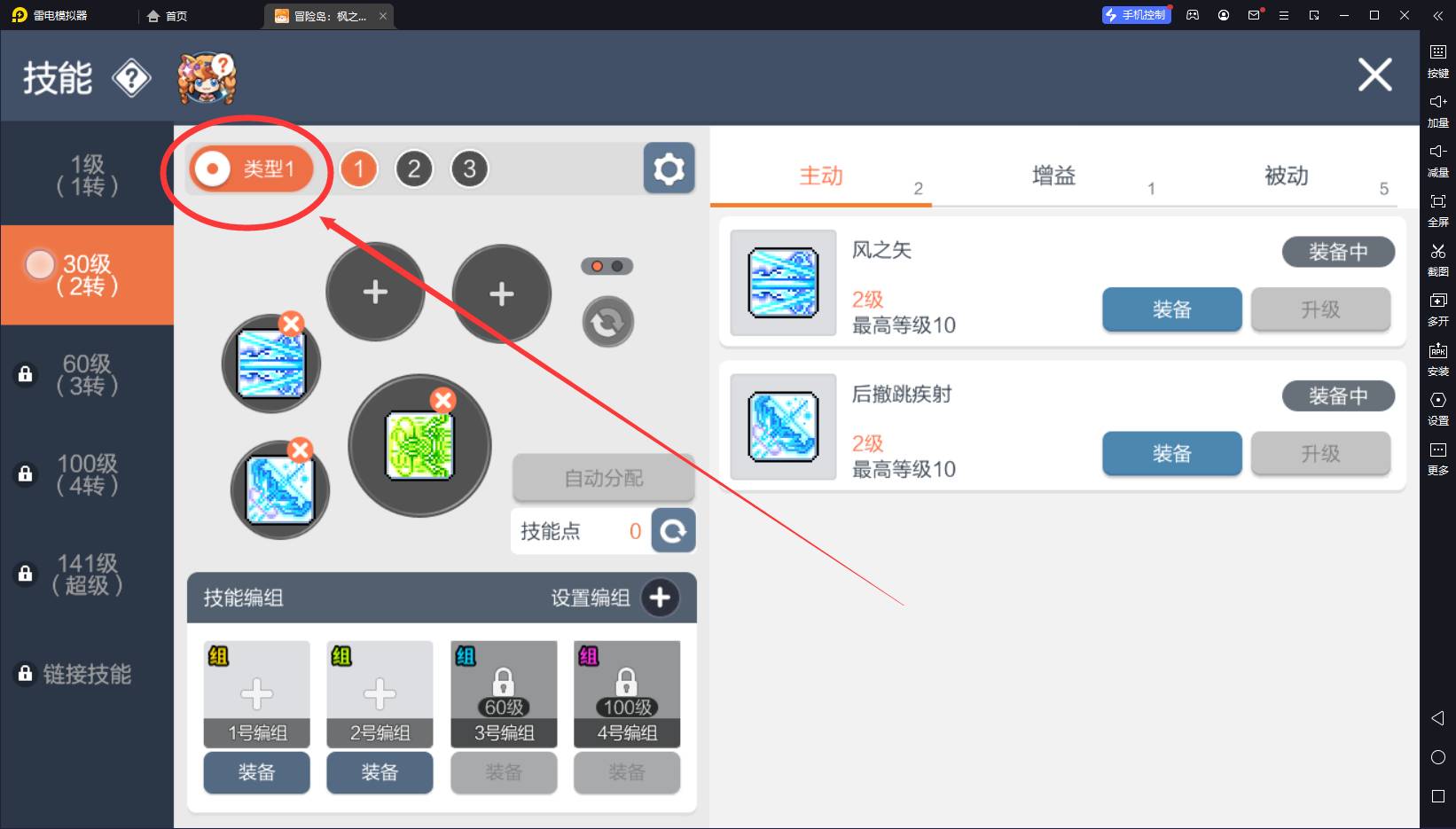The width and height of the screenshot is (1456, 829).
Task: Select the 30级 (2转) skill tier
Action: click(87, 275)
